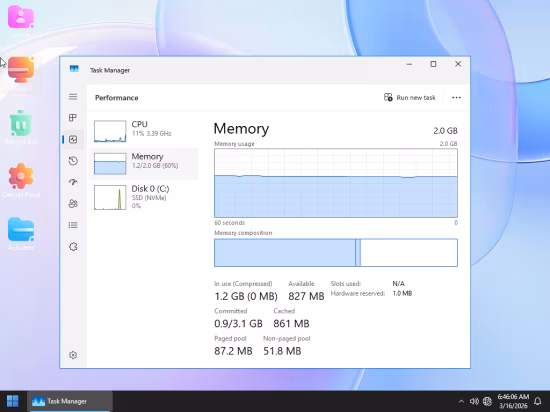
Task: Open the Task Manager hamburger navigation menu
Action: pyautogui.click(x=73, y=97)
